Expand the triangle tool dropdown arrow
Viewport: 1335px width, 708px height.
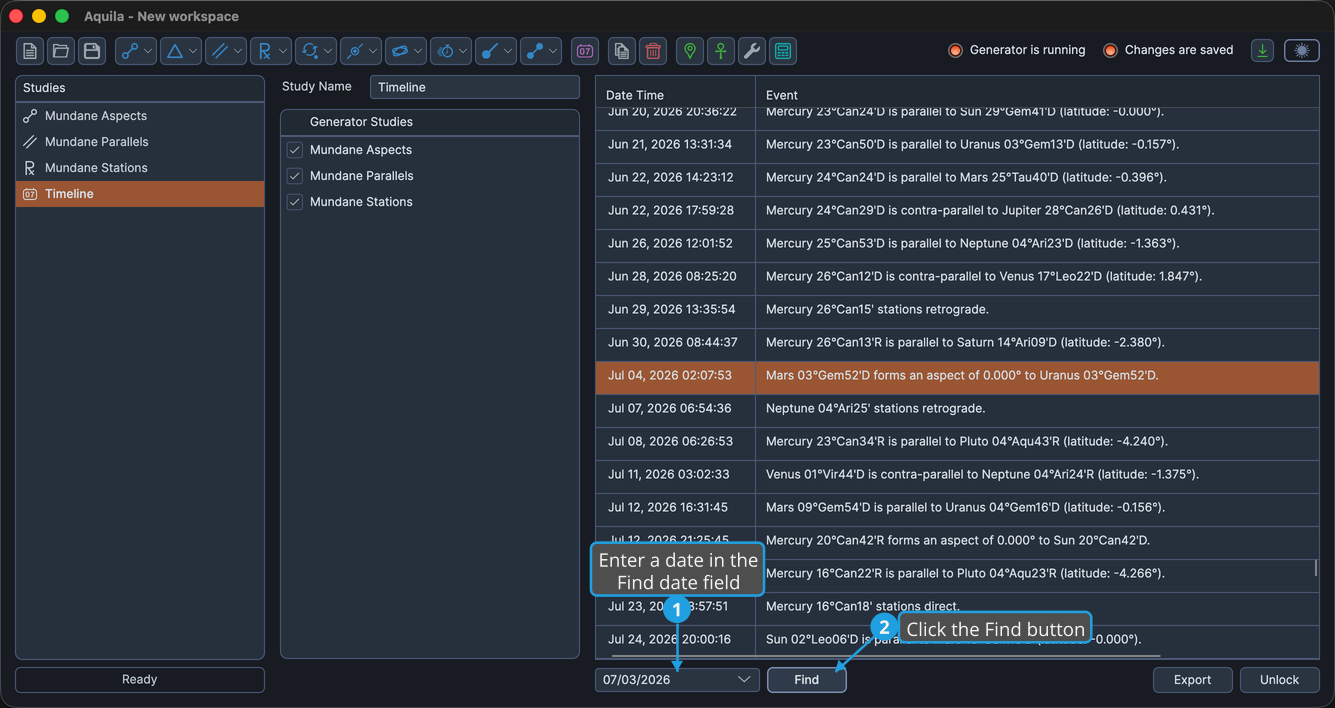tap(193, 51)
